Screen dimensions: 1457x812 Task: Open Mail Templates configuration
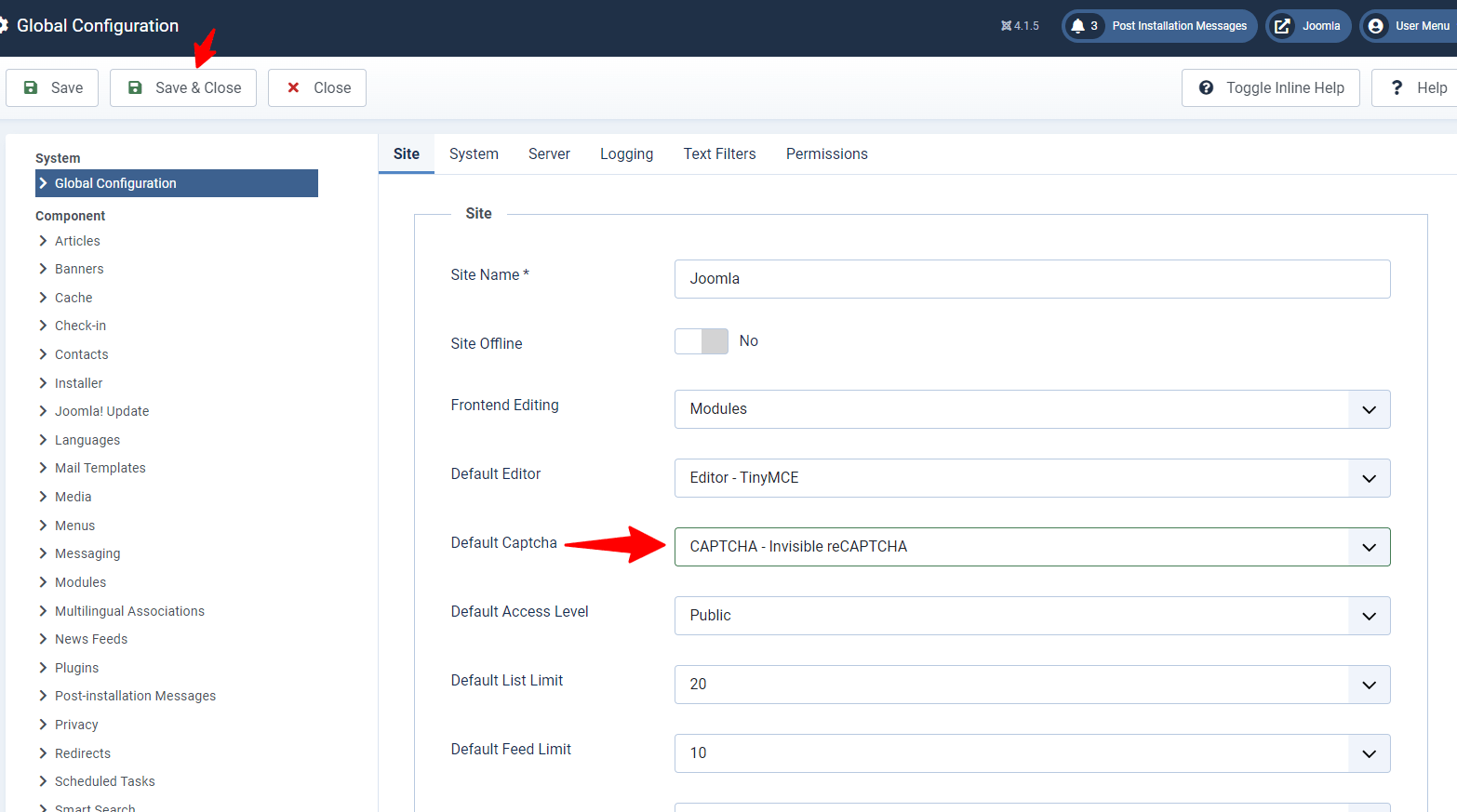click(x=100, y=468)
